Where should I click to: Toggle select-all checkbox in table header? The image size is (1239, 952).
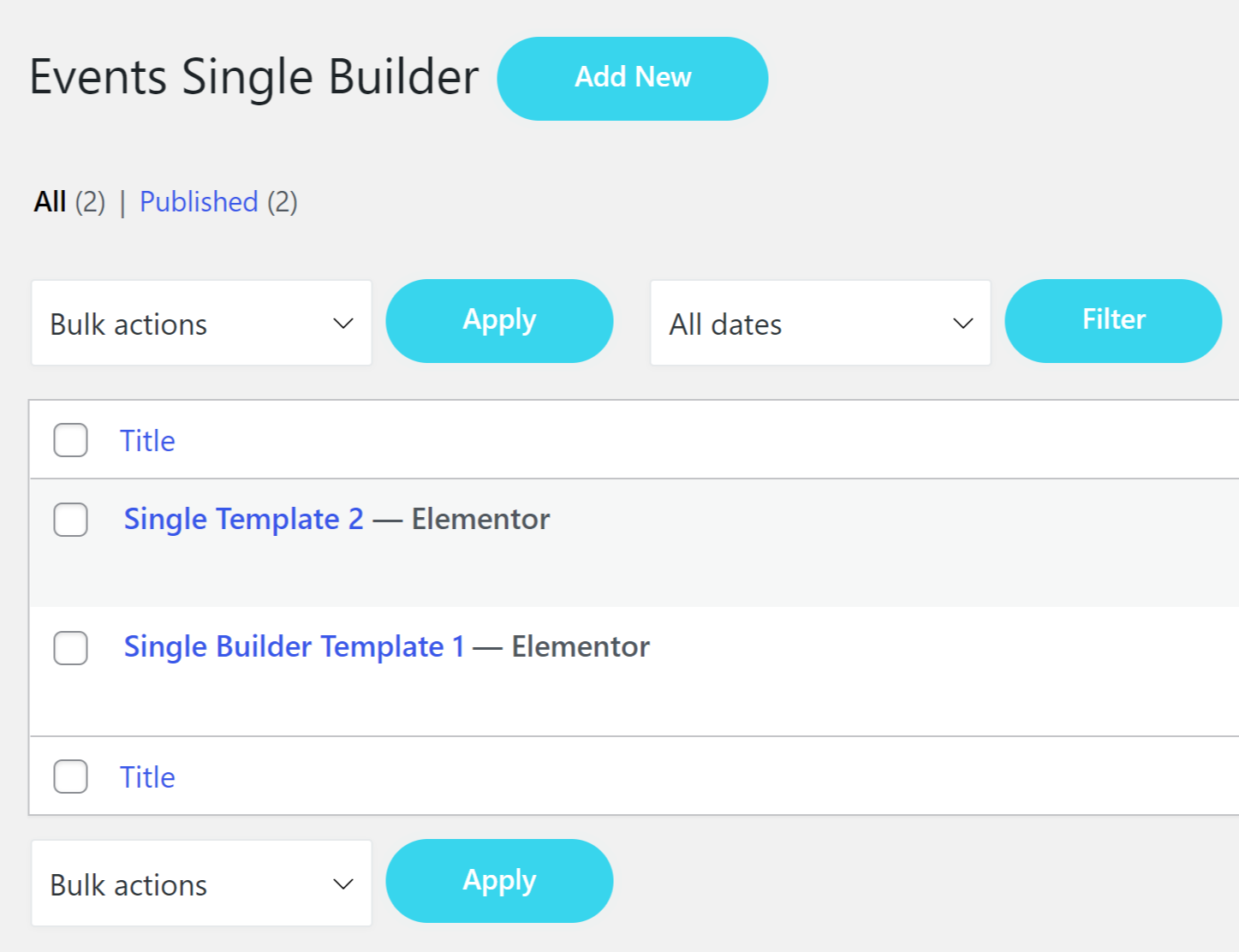70,440
